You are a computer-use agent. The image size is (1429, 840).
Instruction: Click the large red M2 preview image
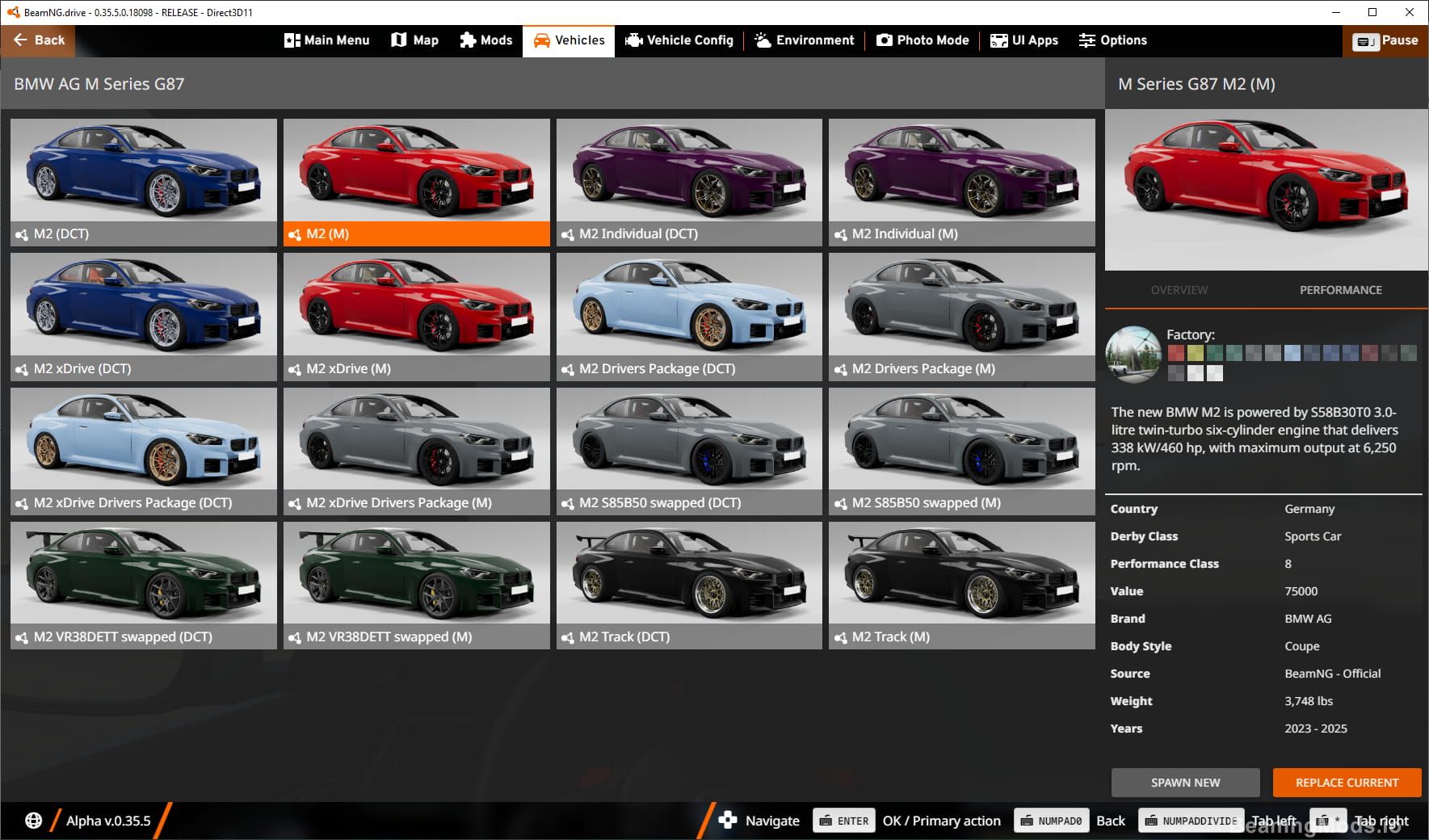(1266, 190)
